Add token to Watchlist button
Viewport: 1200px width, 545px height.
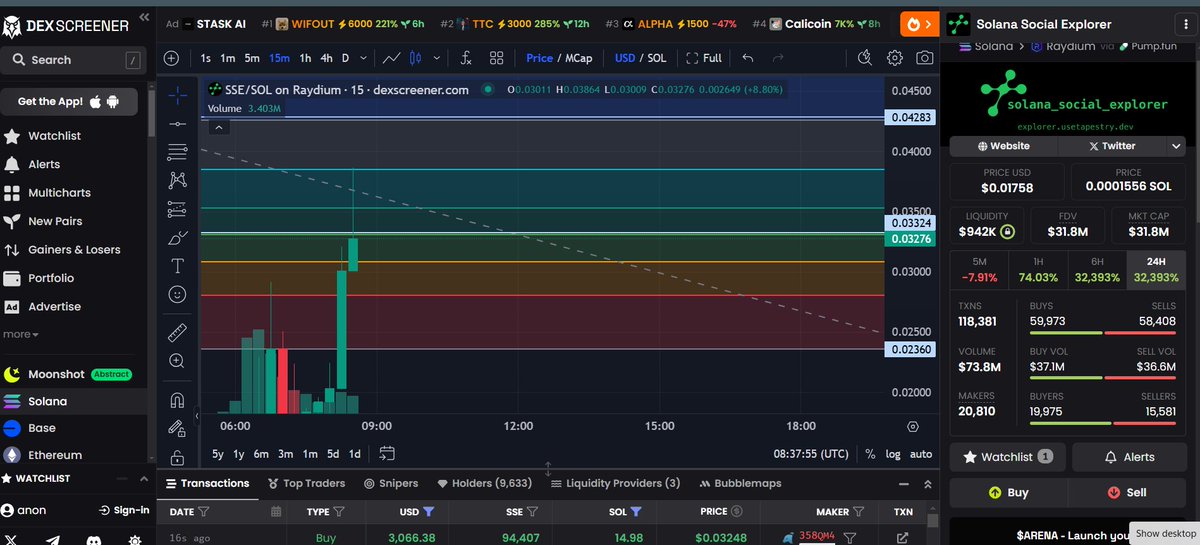[1008, 457]
